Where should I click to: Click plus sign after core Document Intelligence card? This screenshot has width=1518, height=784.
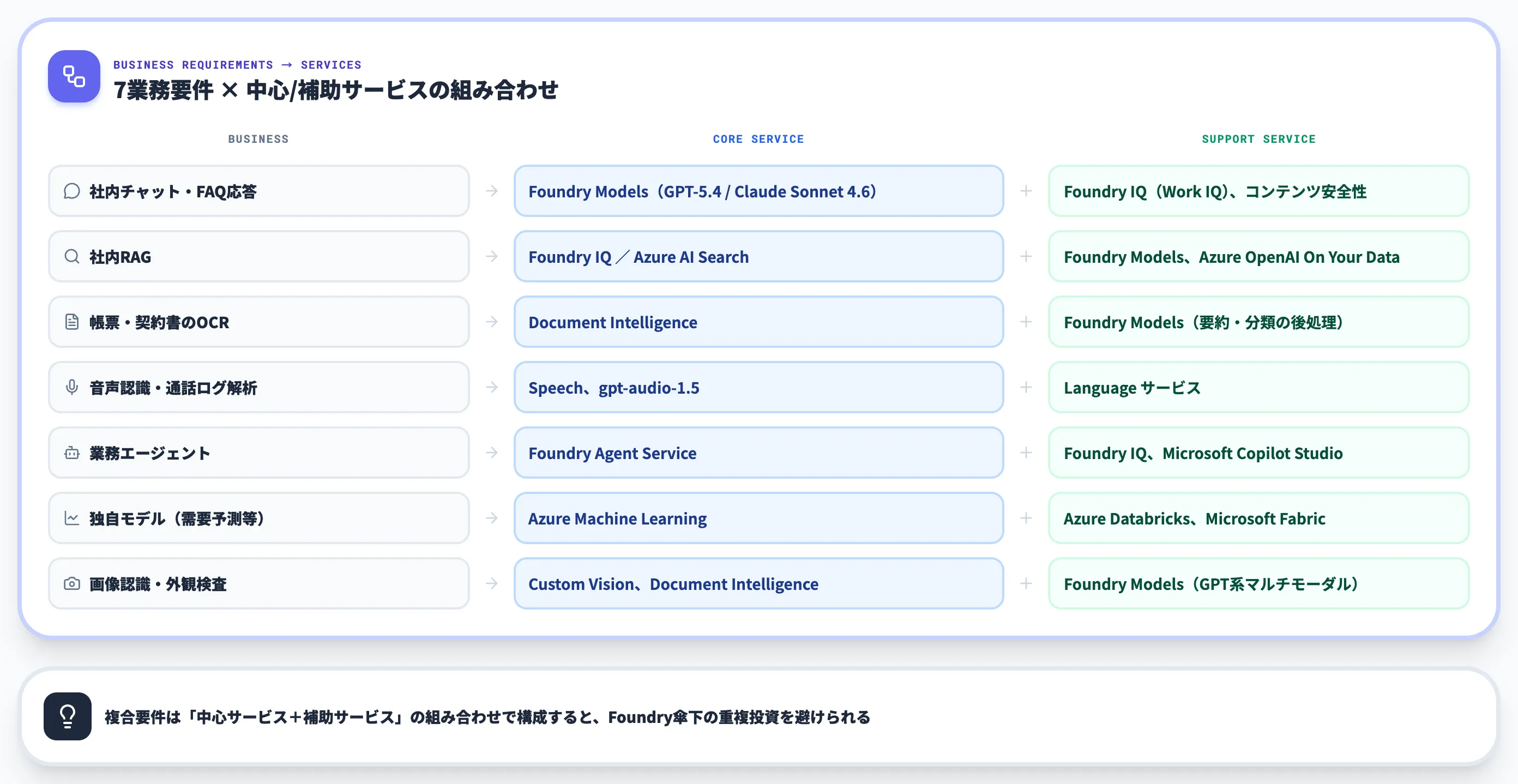(x=1026, y=322)
